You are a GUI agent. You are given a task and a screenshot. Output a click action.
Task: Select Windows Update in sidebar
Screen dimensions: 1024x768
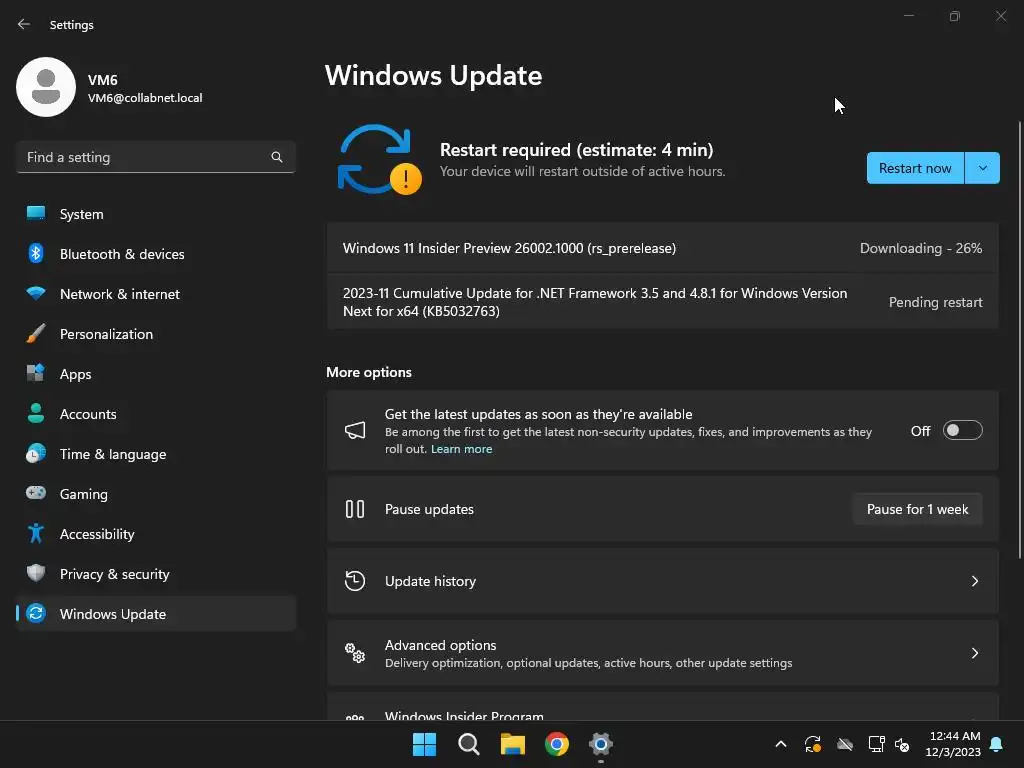[x=156, y=613]
